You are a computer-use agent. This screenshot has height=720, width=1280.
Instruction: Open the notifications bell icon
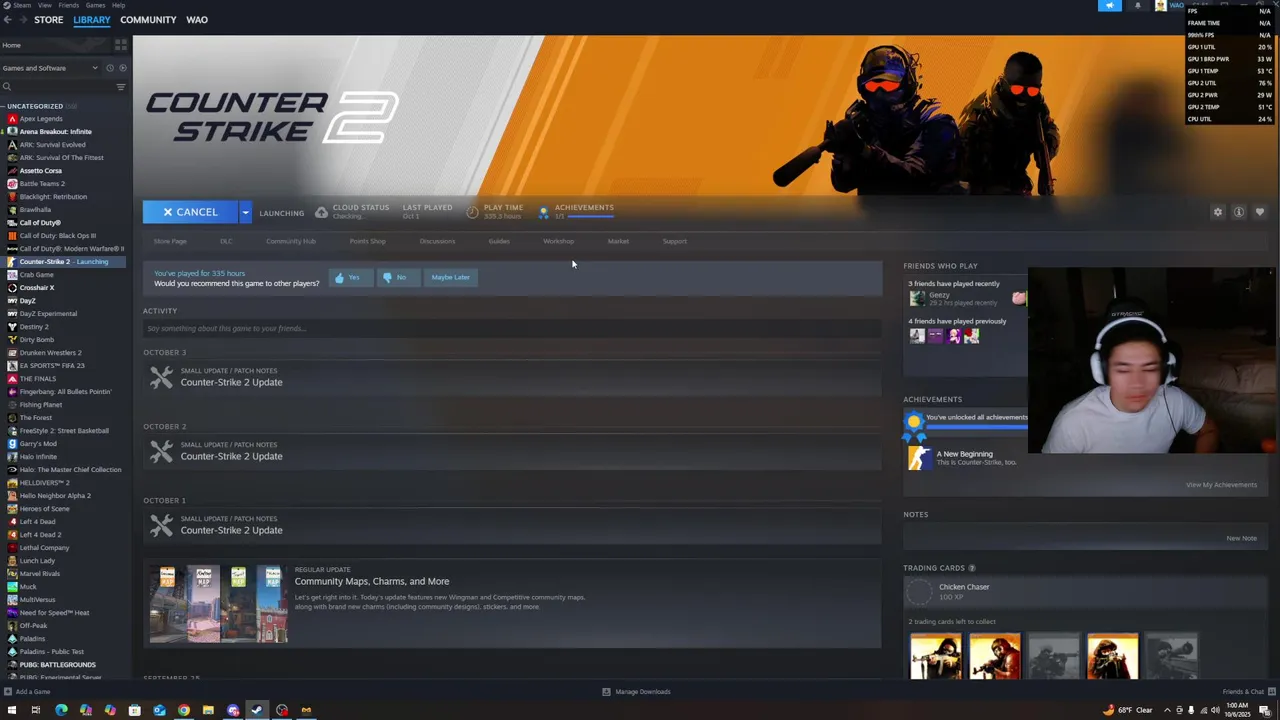coord(1138,5)
